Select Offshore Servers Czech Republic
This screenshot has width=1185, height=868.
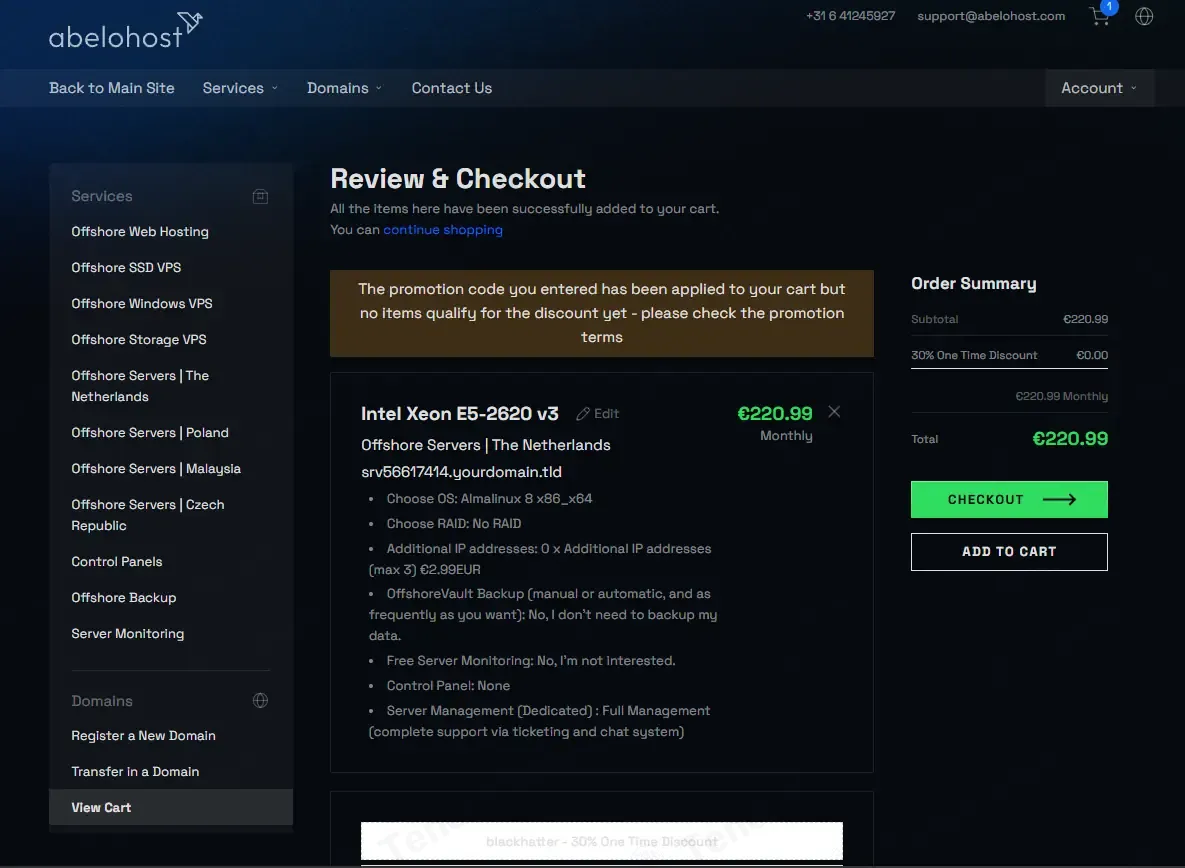click(x=147, y=515)
